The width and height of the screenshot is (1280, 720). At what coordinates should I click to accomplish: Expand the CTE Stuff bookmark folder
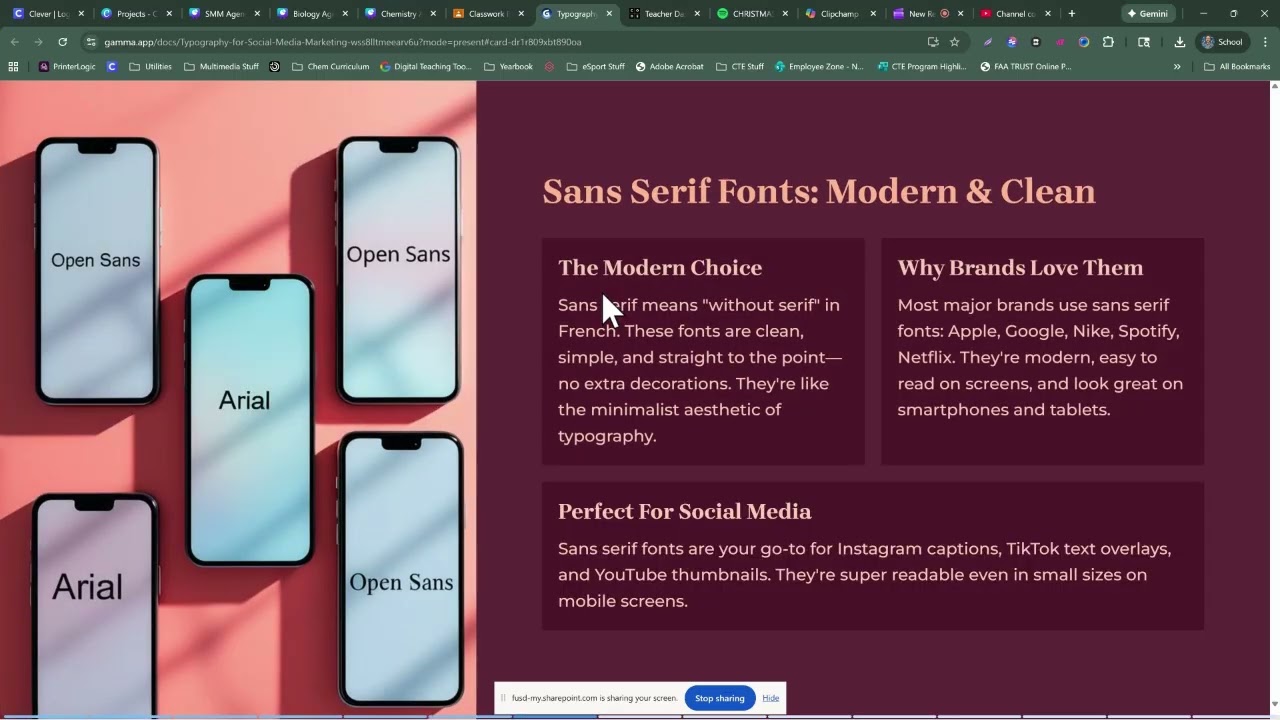740,66
